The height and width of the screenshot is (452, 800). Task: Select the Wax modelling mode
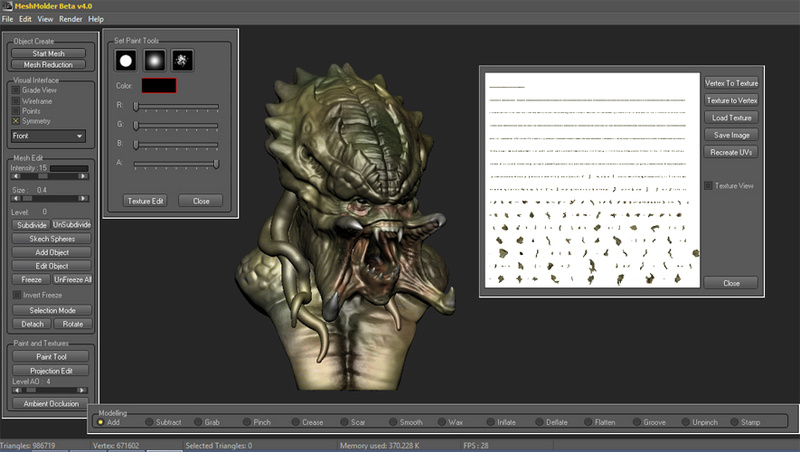pyautogui.click(x=442, y=422)
